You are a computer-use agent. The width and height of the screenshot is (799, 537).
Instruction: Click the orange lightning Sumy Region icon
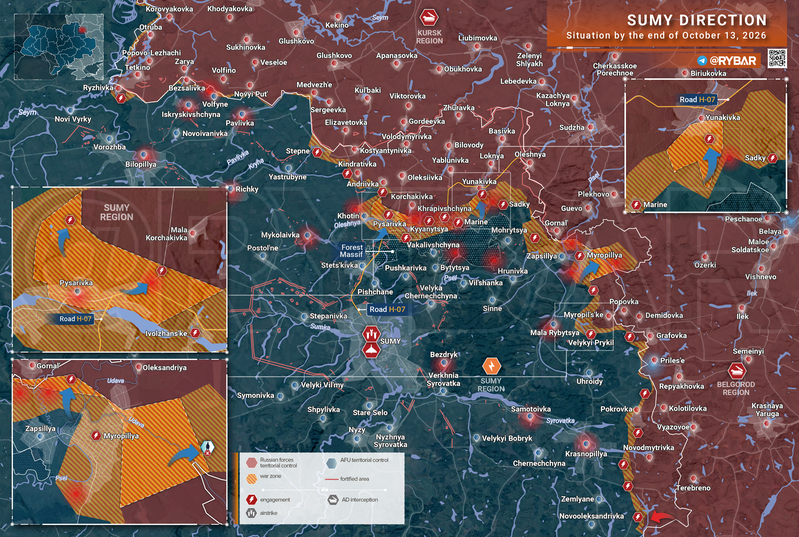coord(491,365)
